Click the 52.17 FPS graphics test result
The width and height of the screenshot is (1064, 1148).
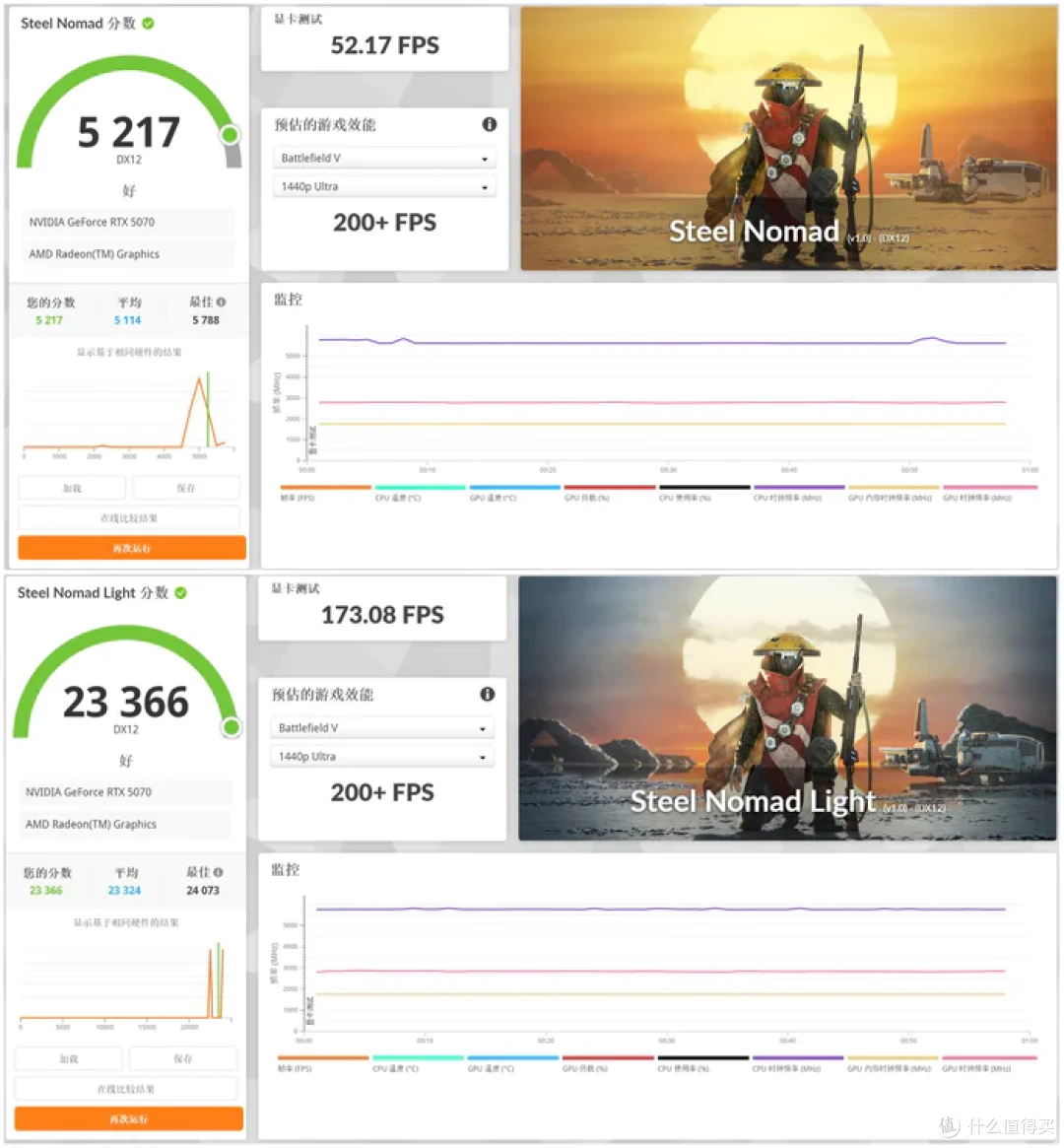(x=385, y=45)
